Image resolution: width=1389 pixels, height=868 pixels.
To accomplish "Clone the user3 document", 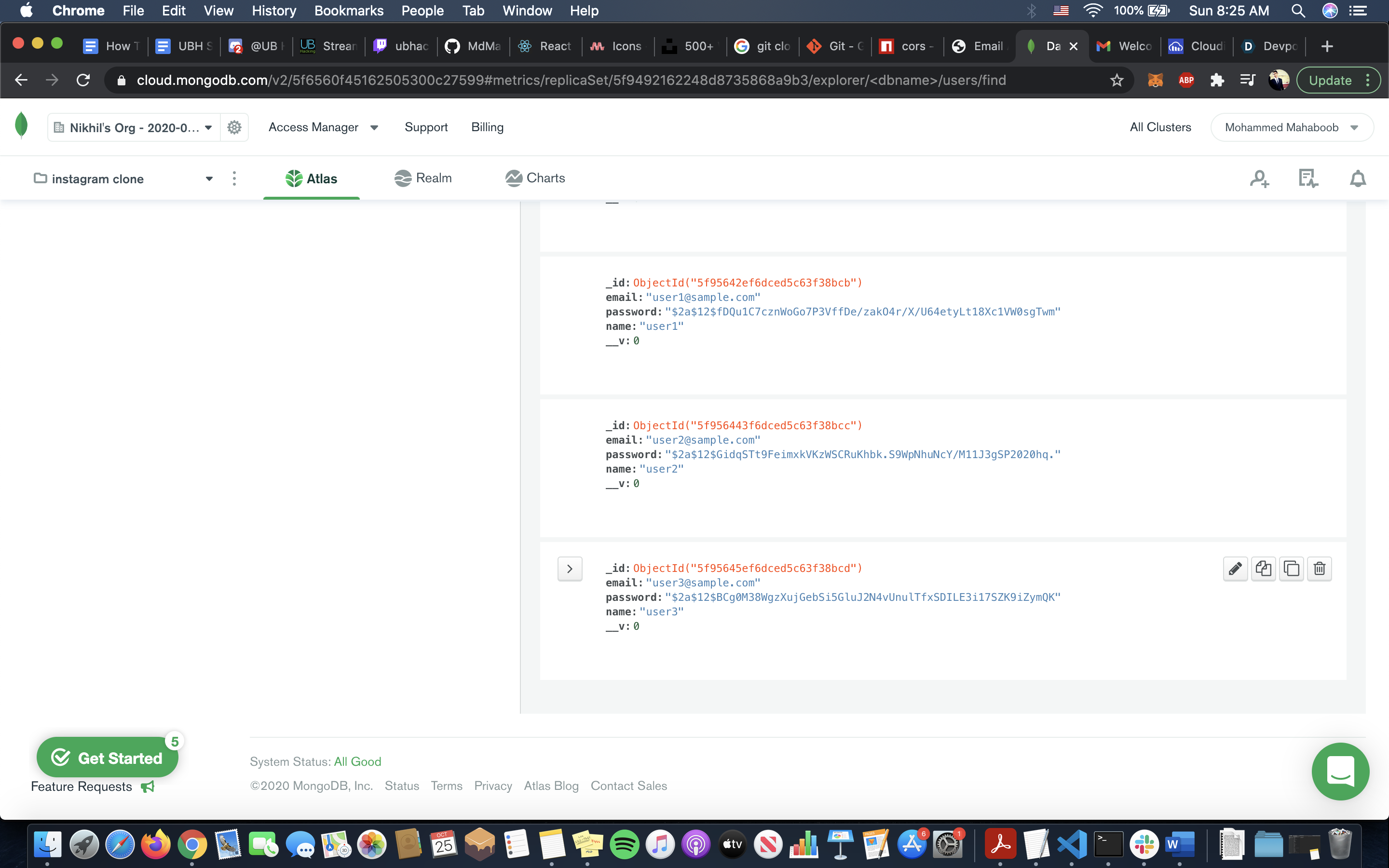I will [x=1292, y=569].
